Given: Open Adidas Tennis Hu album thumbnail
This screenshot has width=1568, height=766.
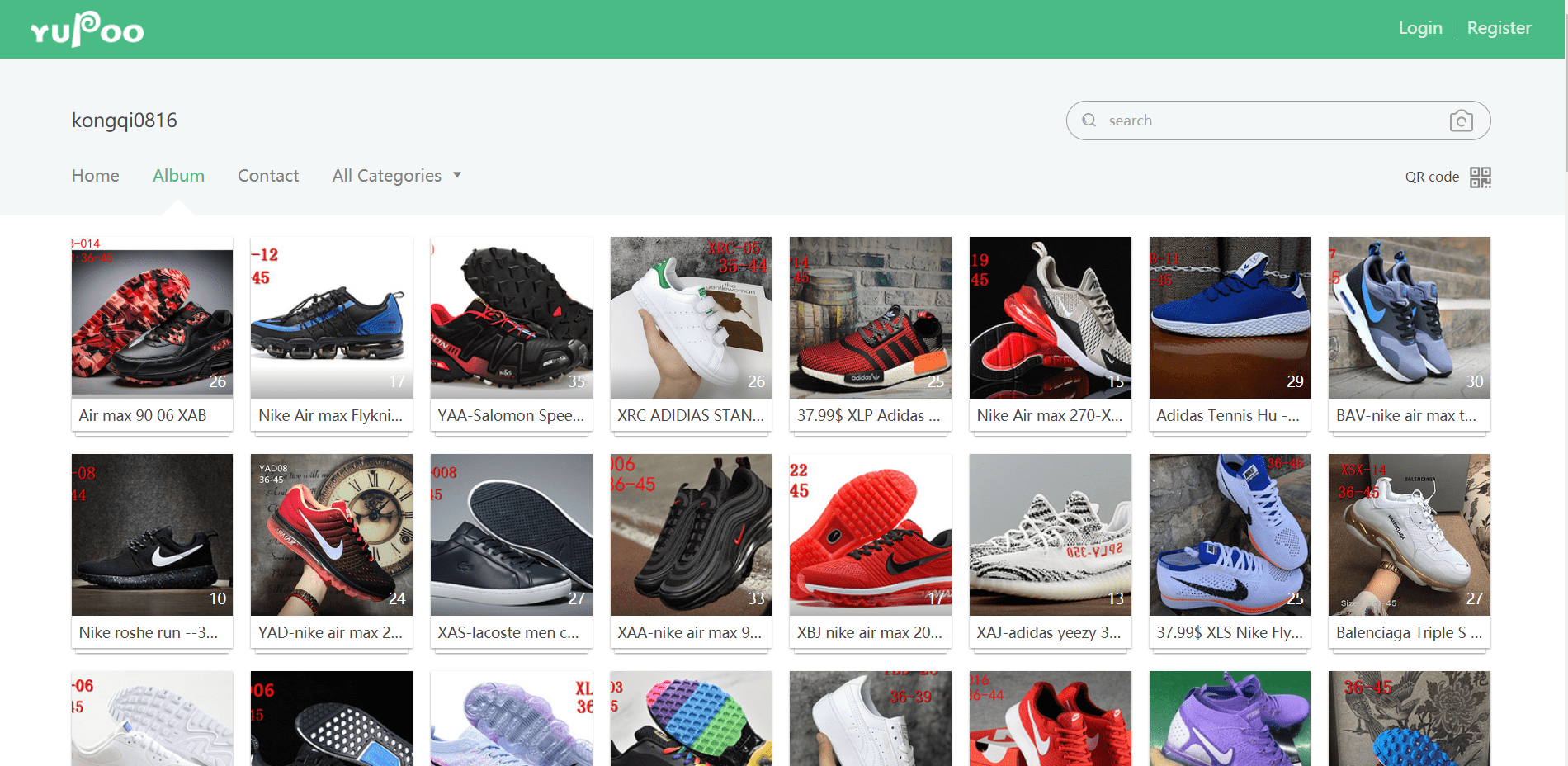Looking at the screenshot, I should 1230,317.
